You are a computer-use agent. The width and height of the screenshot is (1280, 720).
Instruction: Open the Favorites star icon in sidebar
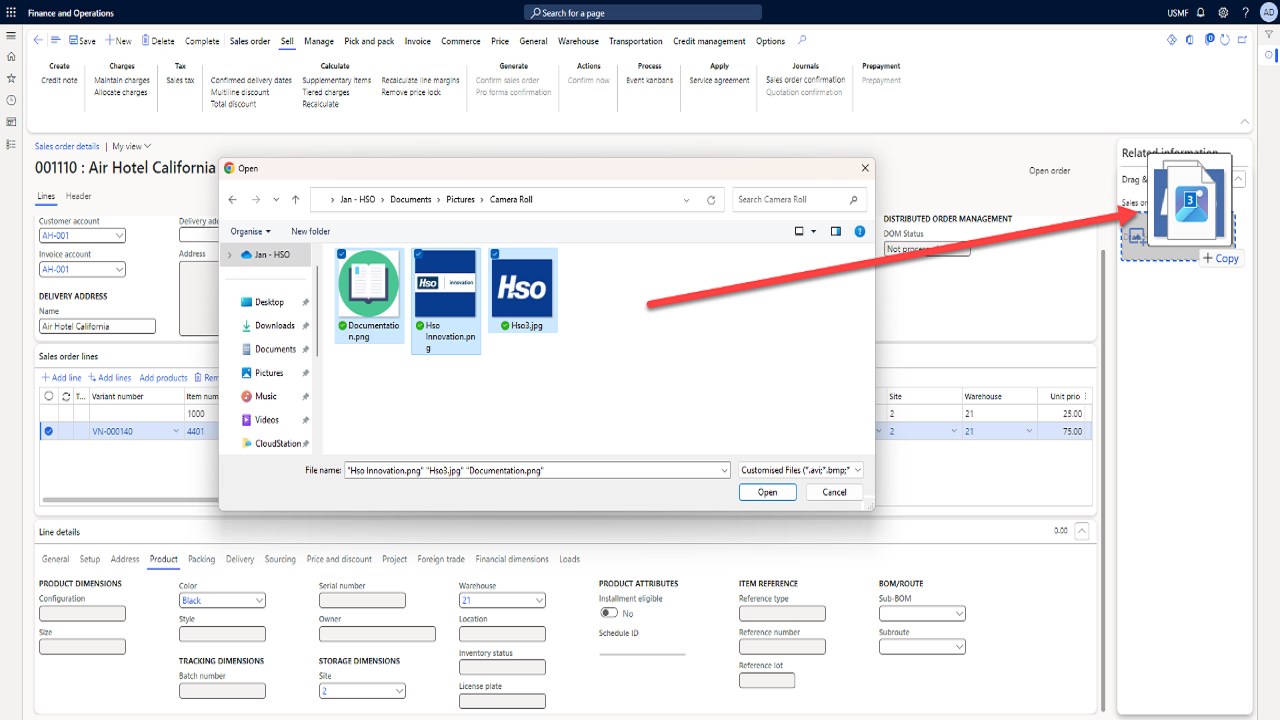[11, 78]
